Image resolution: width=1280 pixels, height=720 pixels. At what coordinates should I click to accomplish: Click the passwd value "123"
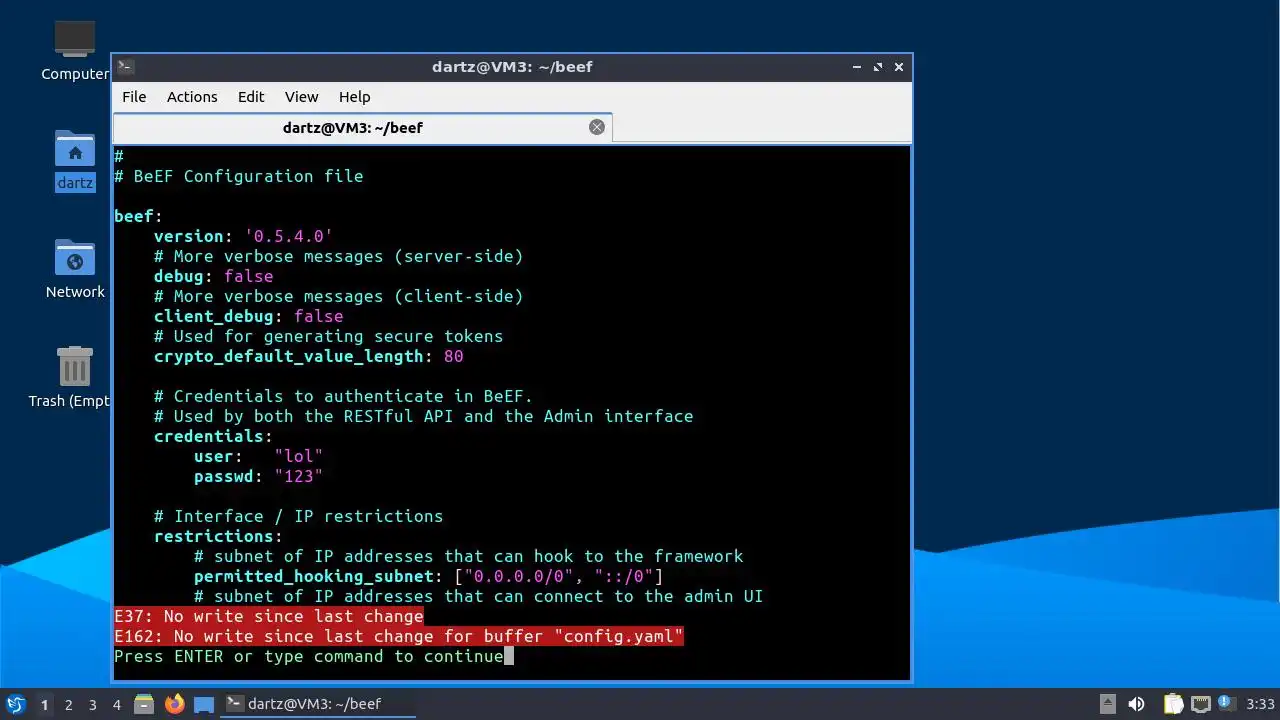tap(298, 476)
